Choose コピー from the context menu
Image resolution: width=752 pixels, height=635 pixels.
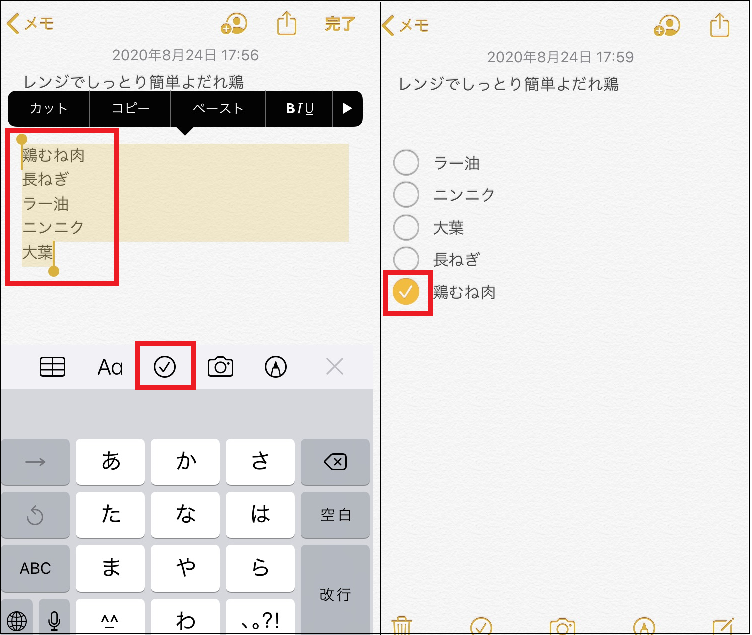coord(130,109)
